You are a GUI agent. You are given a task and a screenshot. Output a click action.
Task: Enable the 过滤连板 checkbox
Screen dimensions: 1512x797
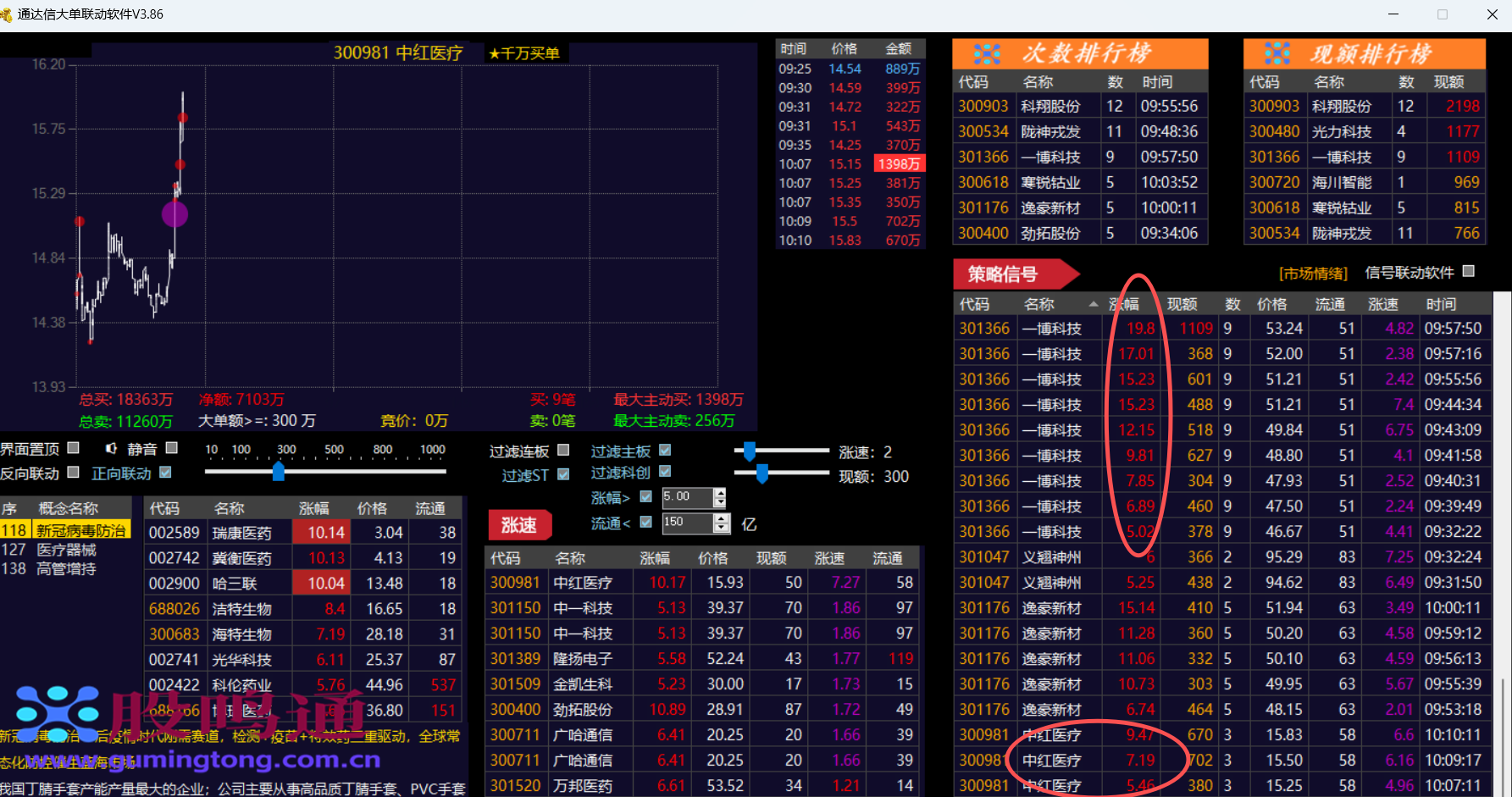563,450
